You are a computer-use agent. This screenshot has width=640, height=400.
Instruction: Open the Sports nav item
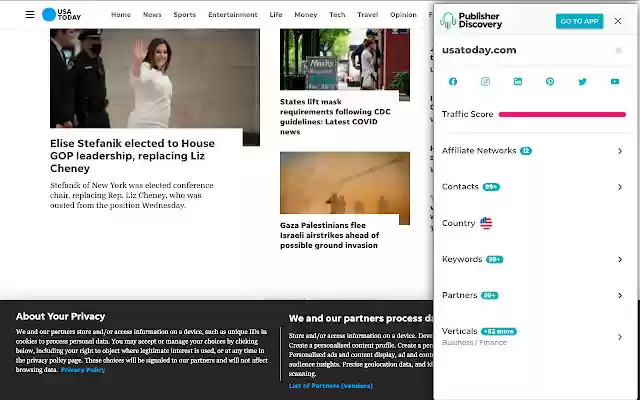tap(184, 15)
